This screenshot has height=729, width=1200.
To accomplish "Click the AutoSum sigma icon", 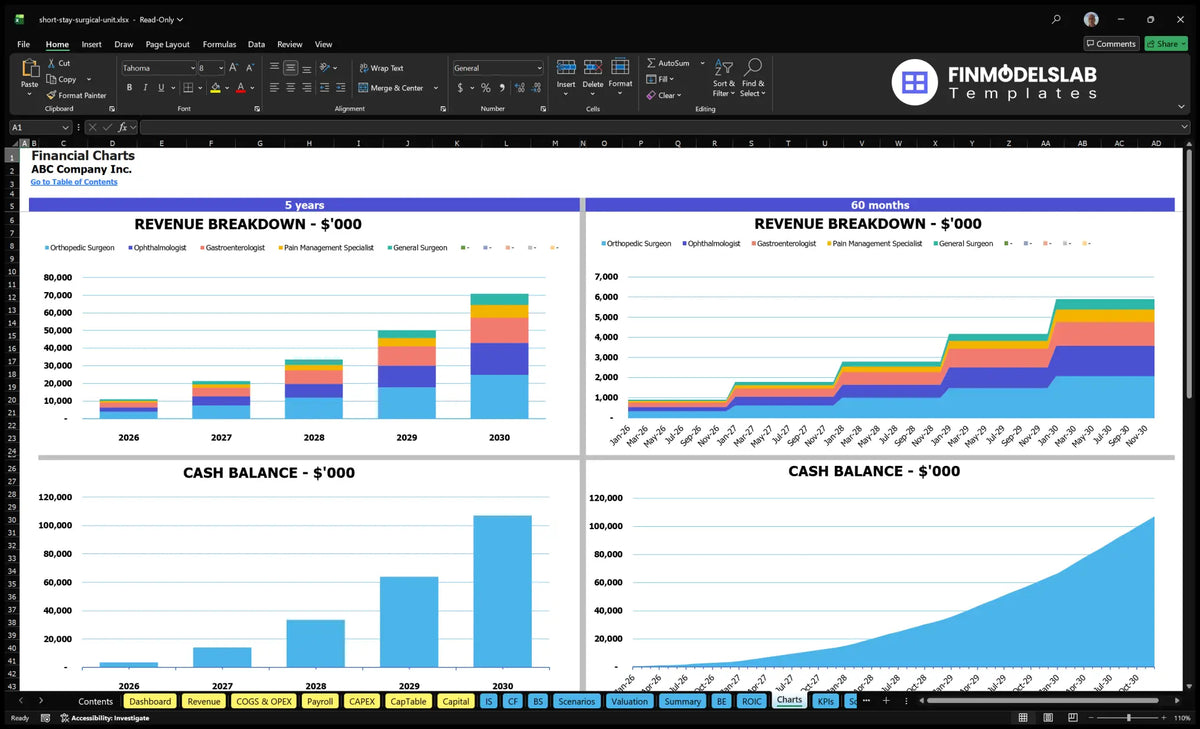I will click(x=651, y=63).
